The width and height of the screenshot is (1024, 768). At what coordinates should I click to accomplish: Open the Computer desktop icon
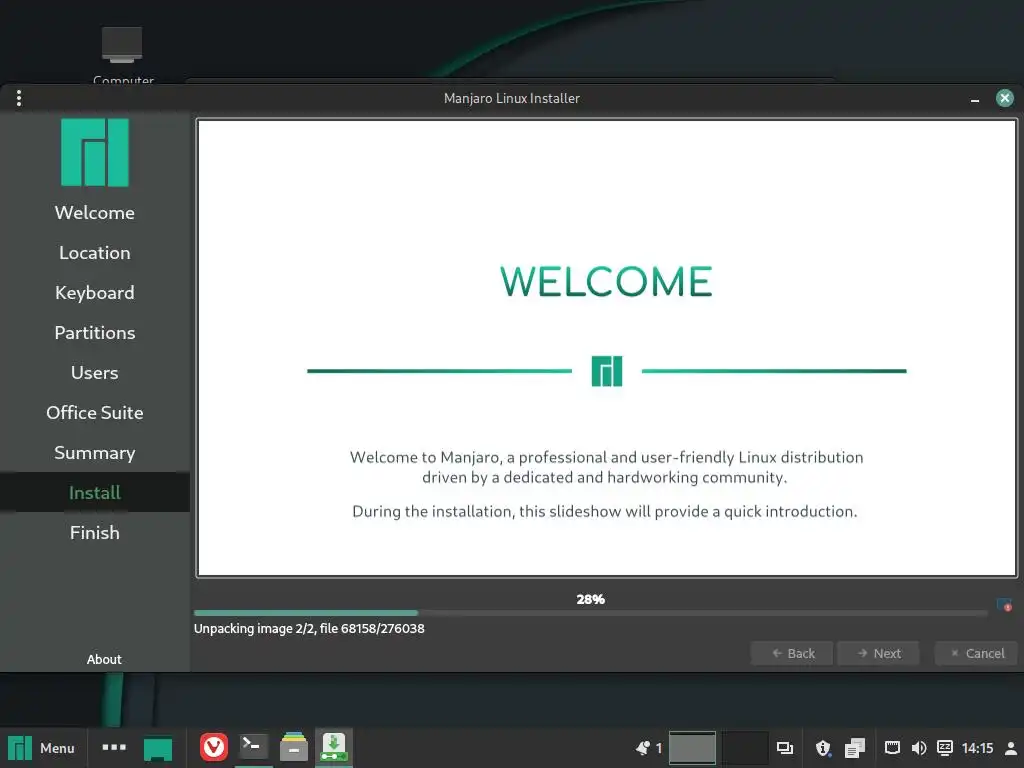click(122, 54)
